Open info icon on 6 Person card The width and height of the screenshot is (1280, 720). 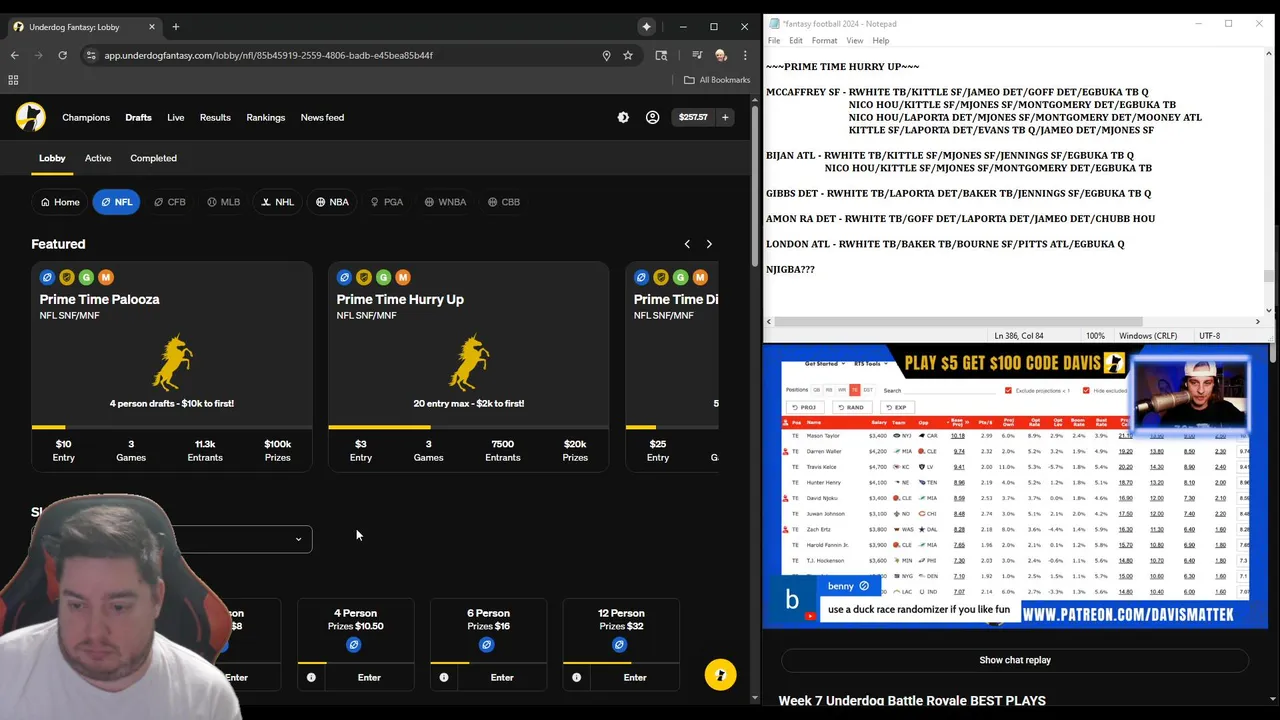click(x=444, y=677)
